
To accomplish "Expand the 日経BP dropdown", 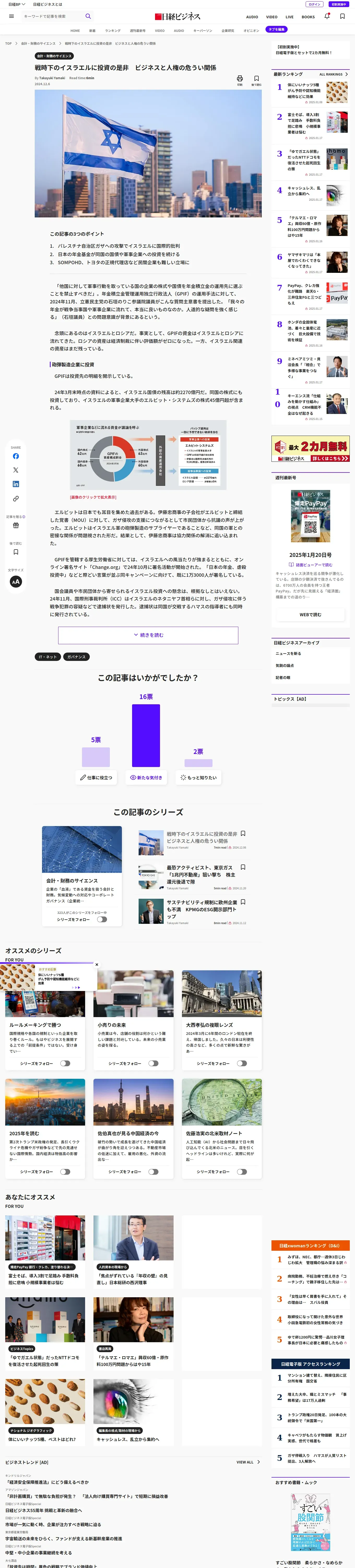I will point(16,4).
